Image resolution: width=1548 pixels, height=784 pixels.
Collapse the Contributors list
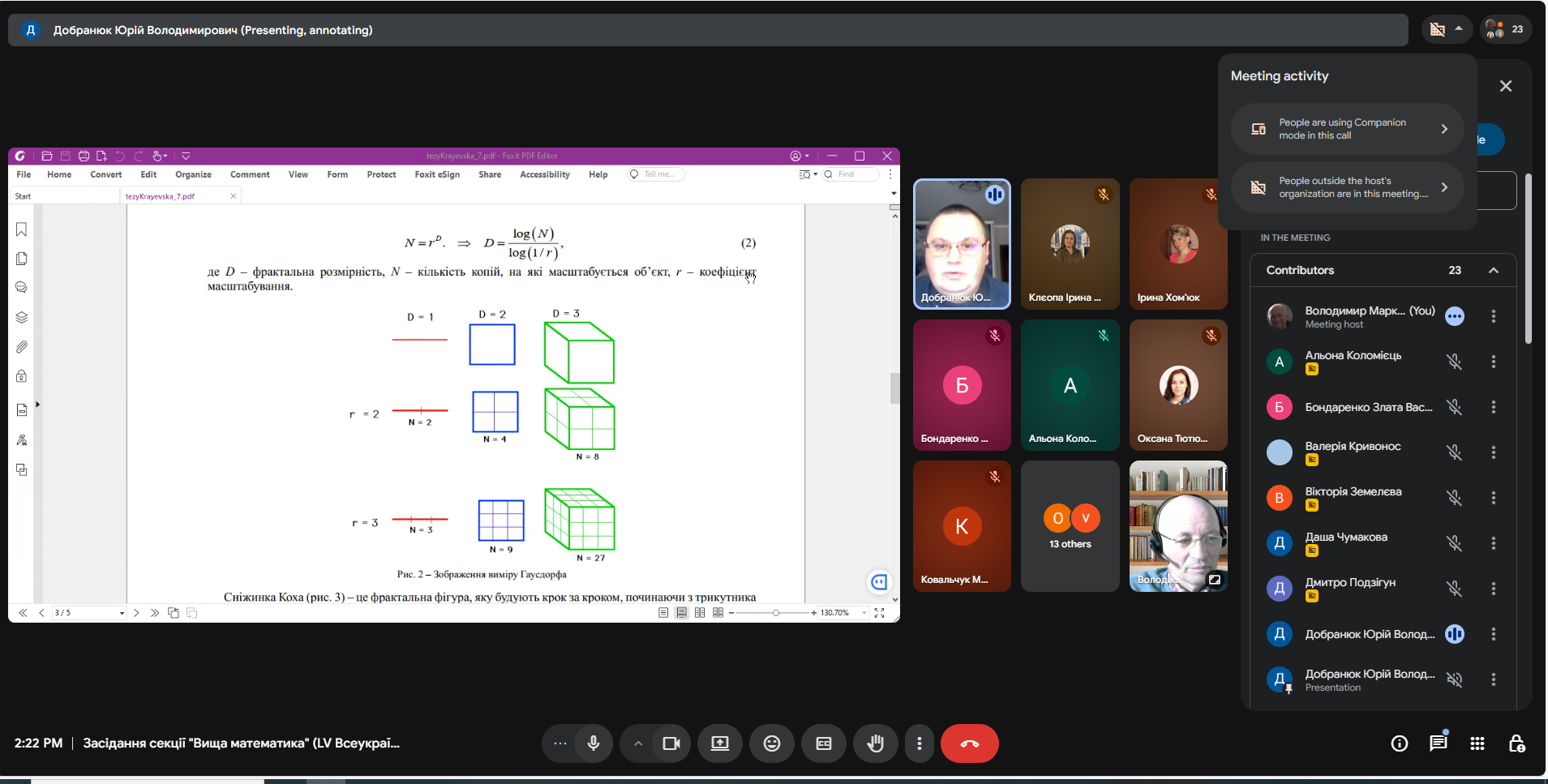point(1493,271)
